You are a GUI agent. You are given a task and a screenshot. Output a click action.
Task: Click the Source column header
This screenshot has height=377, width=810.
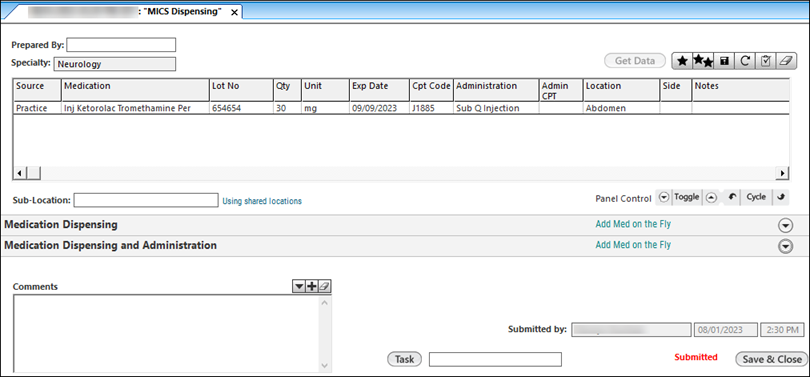(37, 90)
